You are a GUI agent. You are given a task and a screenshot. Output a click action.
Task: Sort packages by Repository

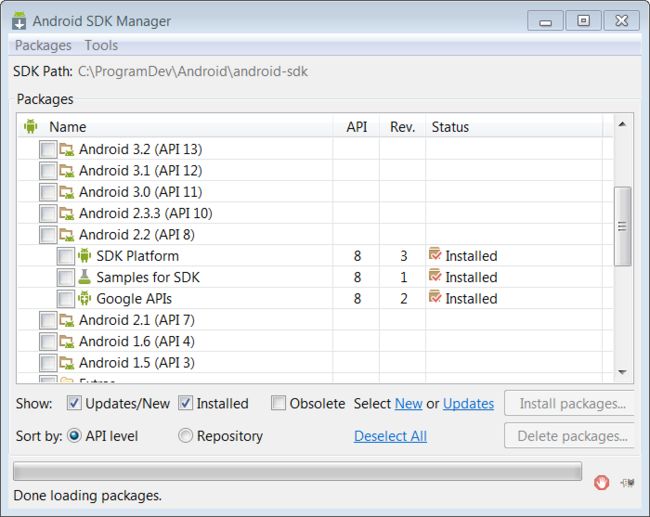pos(185,436)
